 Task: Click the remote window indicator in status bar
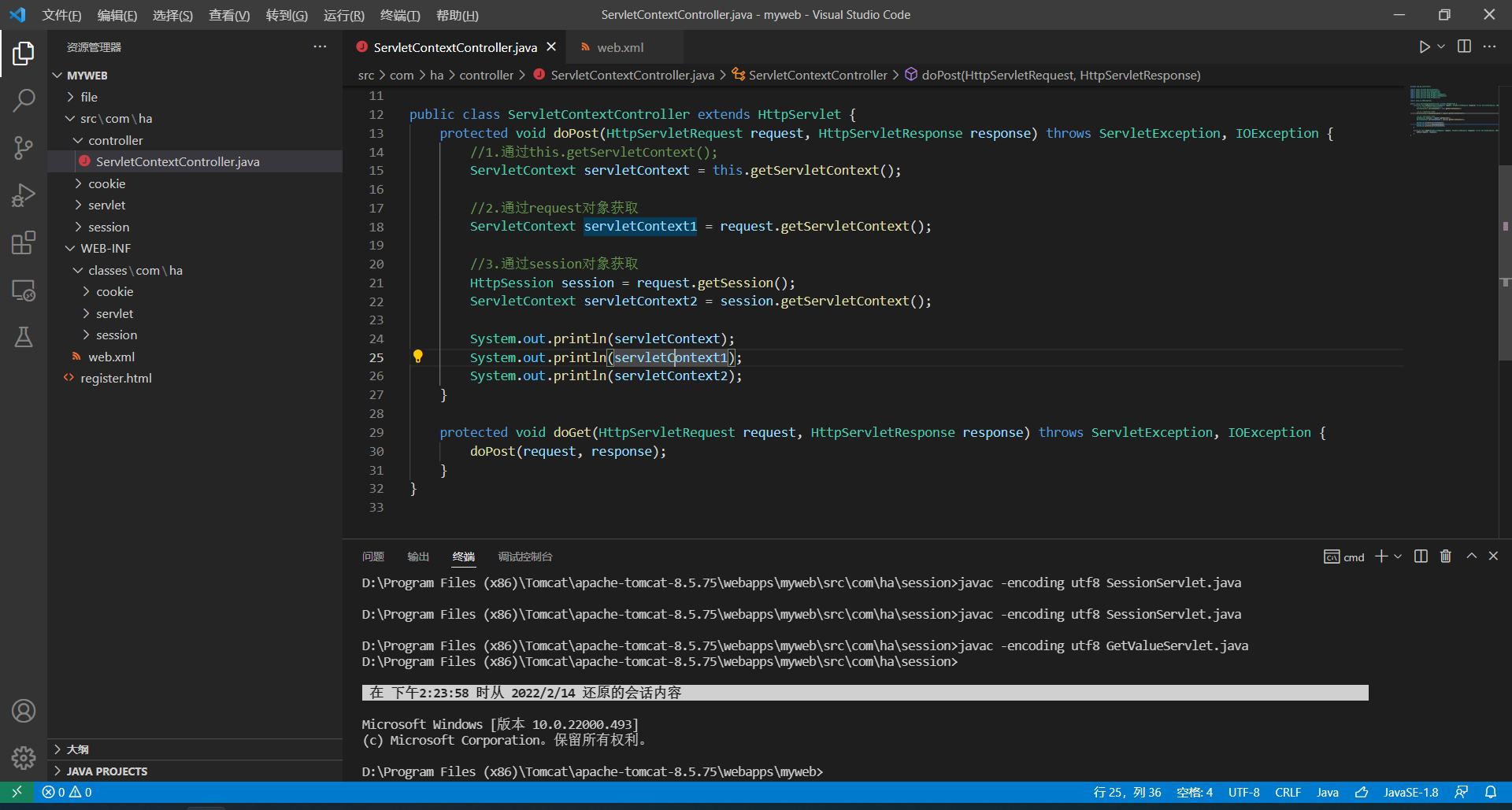[17, 793]
